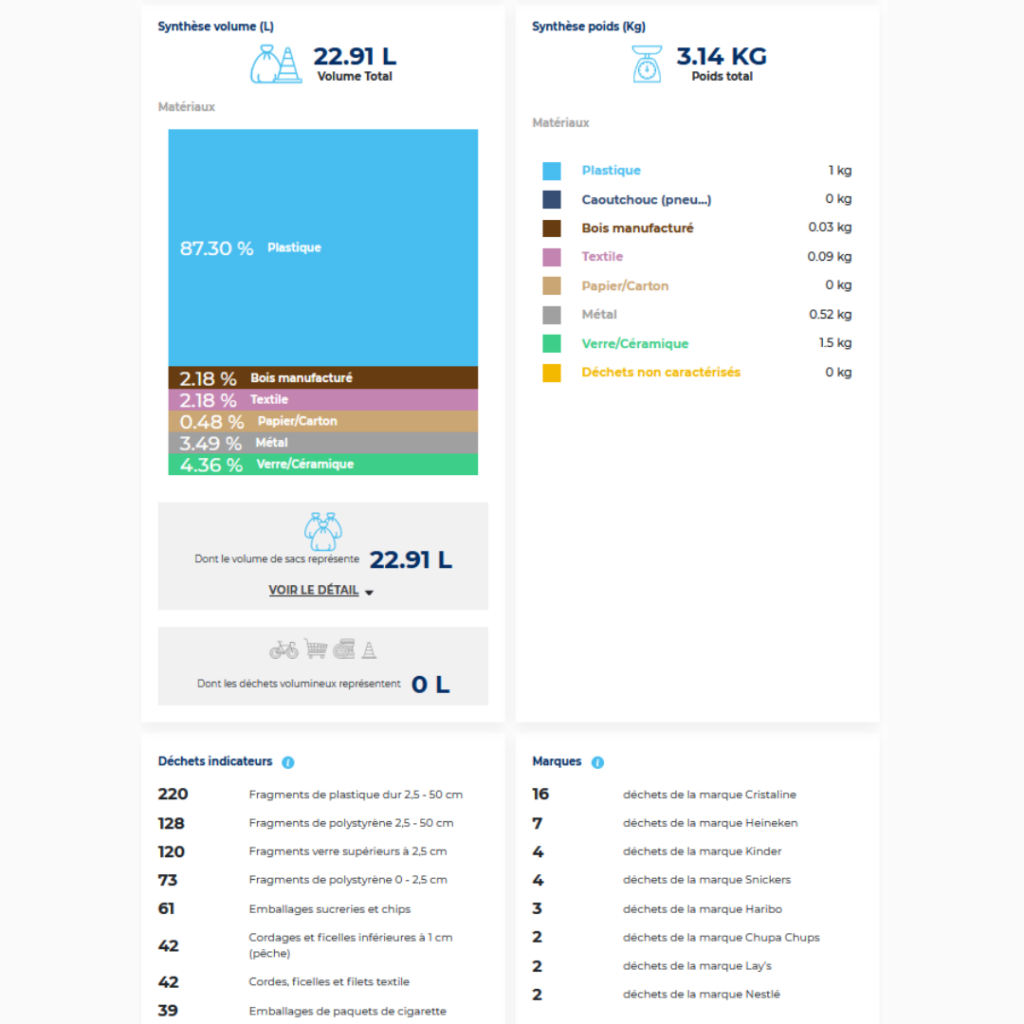Select the brown Bois manufacturé legend swatch
Image resolution: width=1024 pixels, height=1024 pixels.
552,229
